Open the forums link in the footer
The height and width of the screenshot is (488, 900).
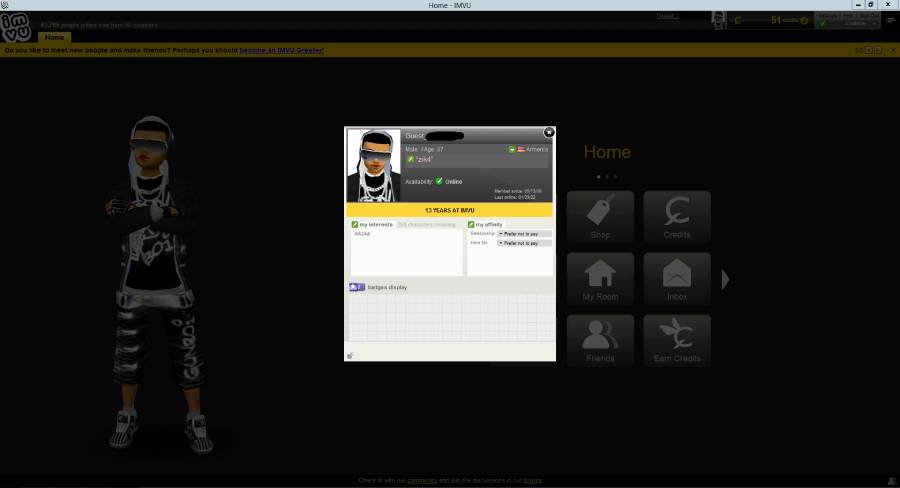tap(532, 481)
